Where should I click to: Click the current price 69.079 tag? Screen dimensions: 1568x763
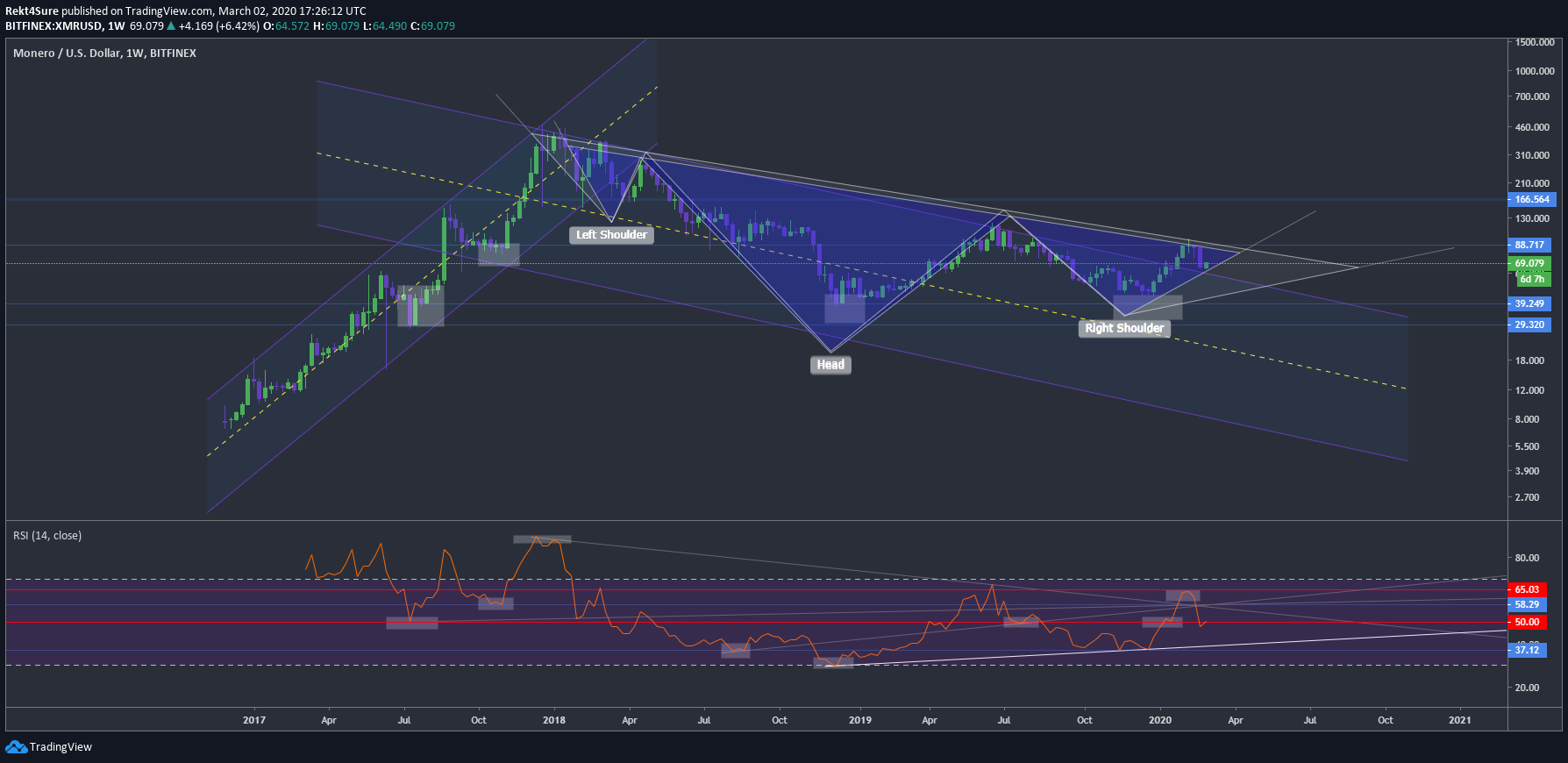(x=1529, y=263)
